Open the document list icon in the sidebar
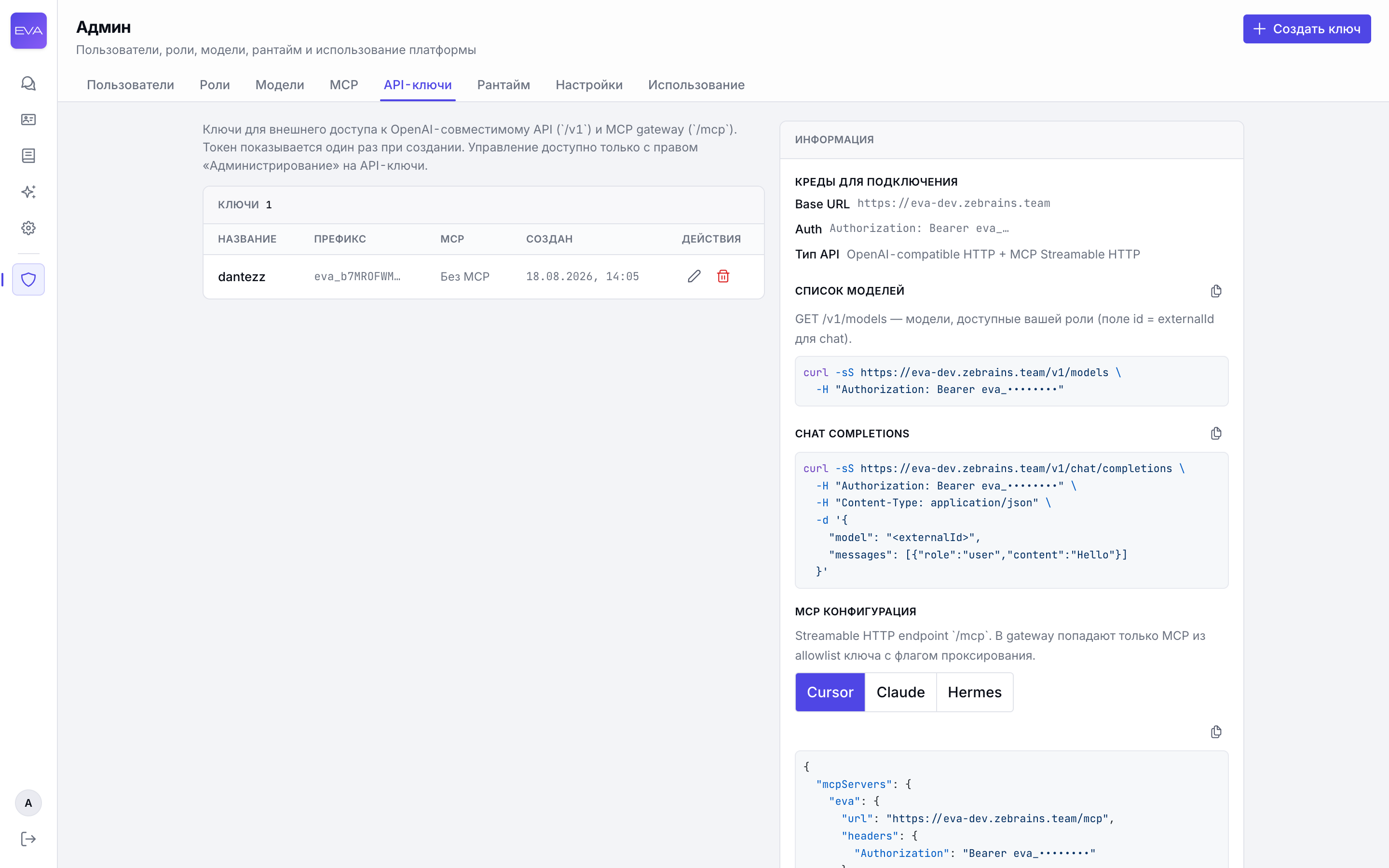The height and width of the screenshot is (868, 1389). 28,156
